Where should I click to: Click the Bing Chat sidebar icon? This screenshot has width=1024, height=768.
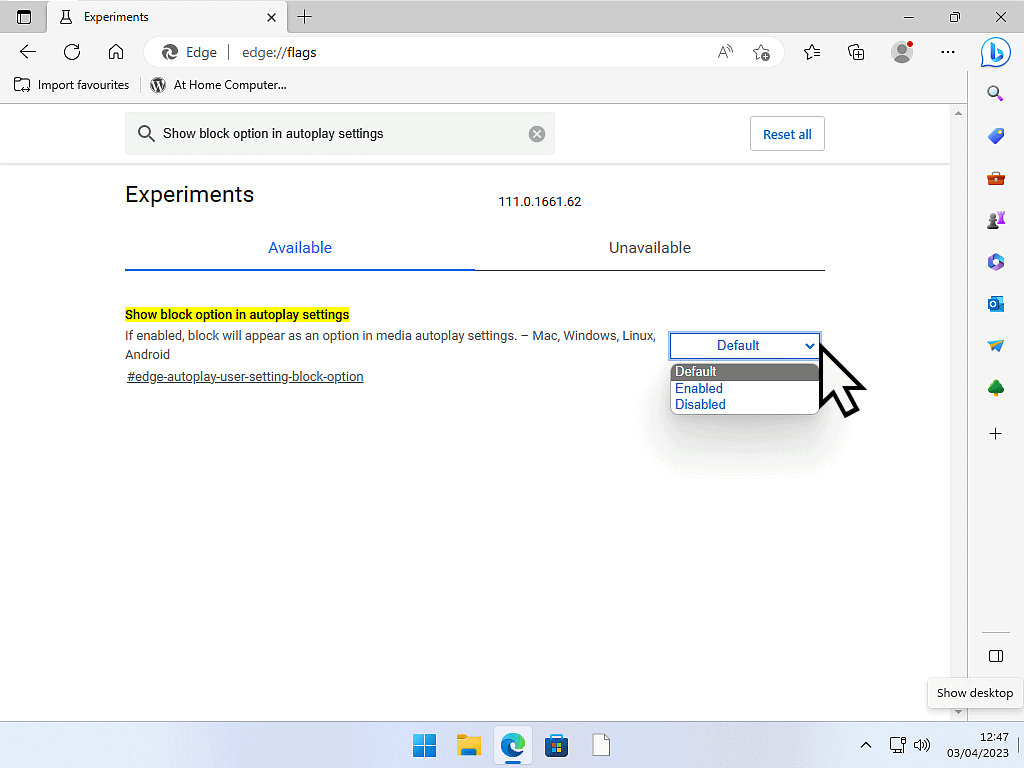click(995, 52)
